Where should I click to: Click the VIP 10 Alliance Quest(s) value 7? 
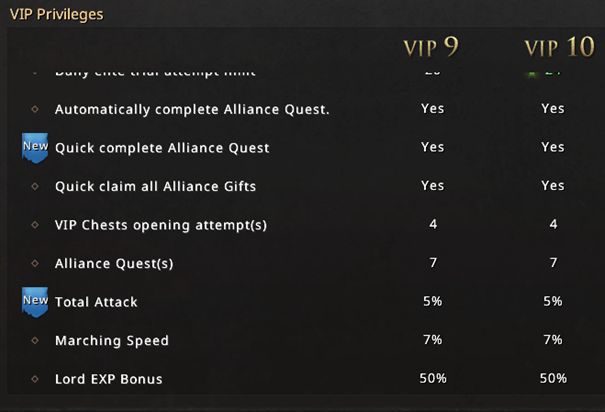click(553, 263)
